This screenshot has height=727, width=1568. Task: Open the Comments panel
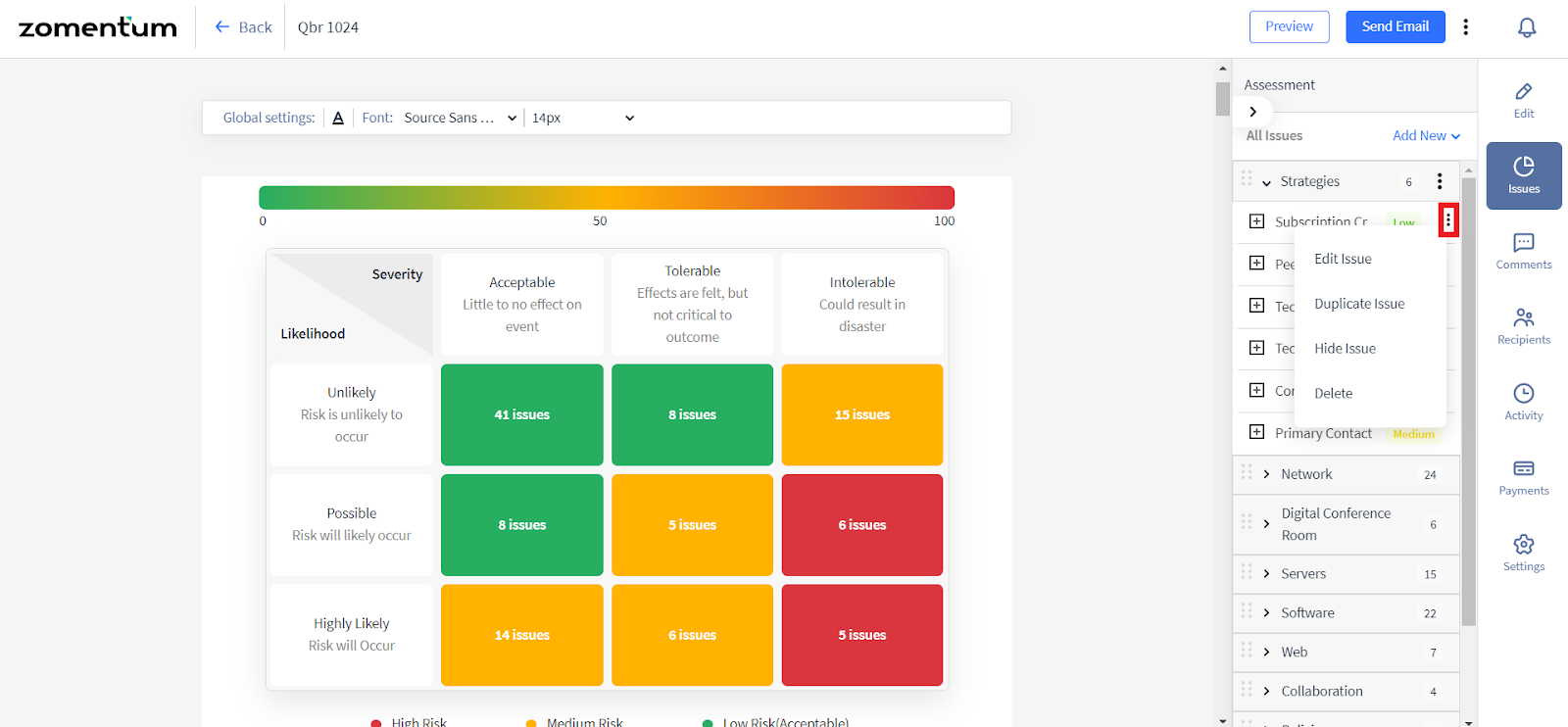click(x=1524, y=251)
